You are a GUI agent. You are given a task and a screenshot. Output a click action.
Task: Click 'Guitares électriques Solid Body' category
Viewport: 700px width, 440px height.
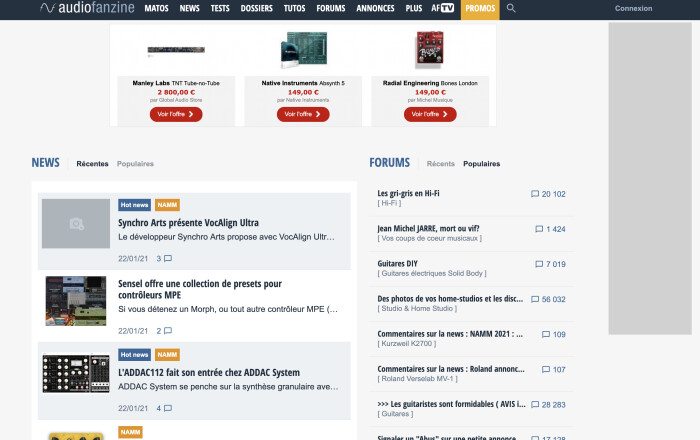pos(432,273)
